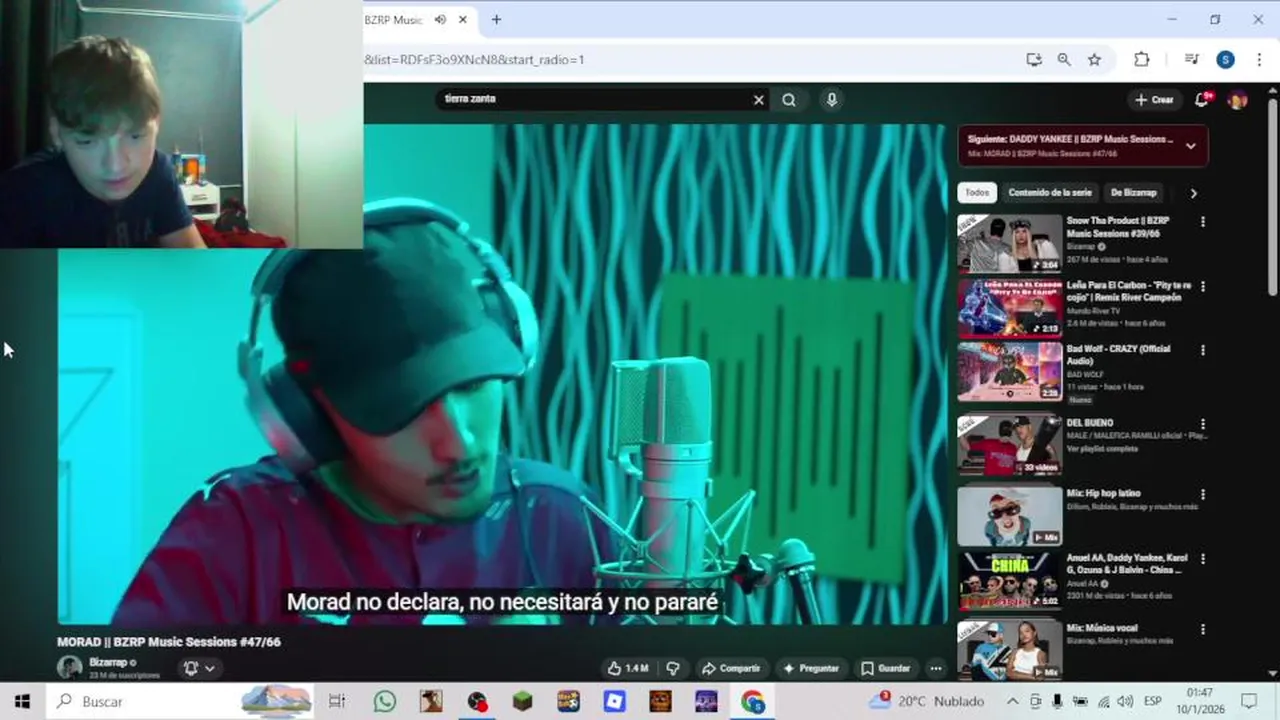Dislike the MORAD video

673,668
